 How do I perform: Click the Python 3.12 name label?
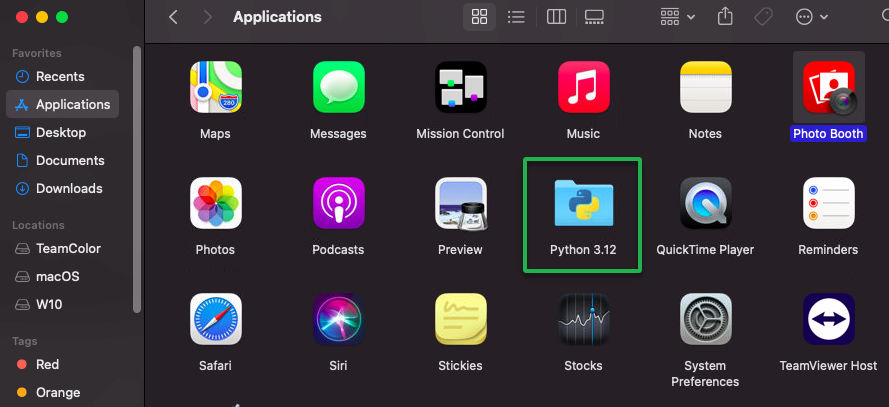[583, 249]
